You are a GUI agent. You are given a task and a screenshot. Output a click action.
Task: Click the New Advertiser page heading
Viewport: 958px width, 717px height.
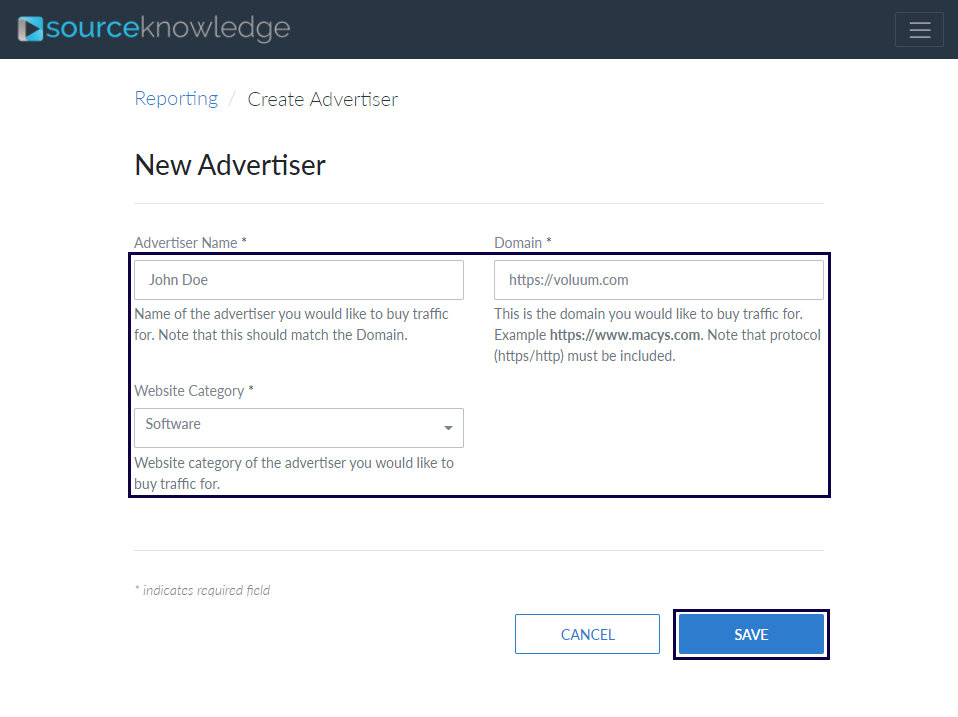[229, 164]
